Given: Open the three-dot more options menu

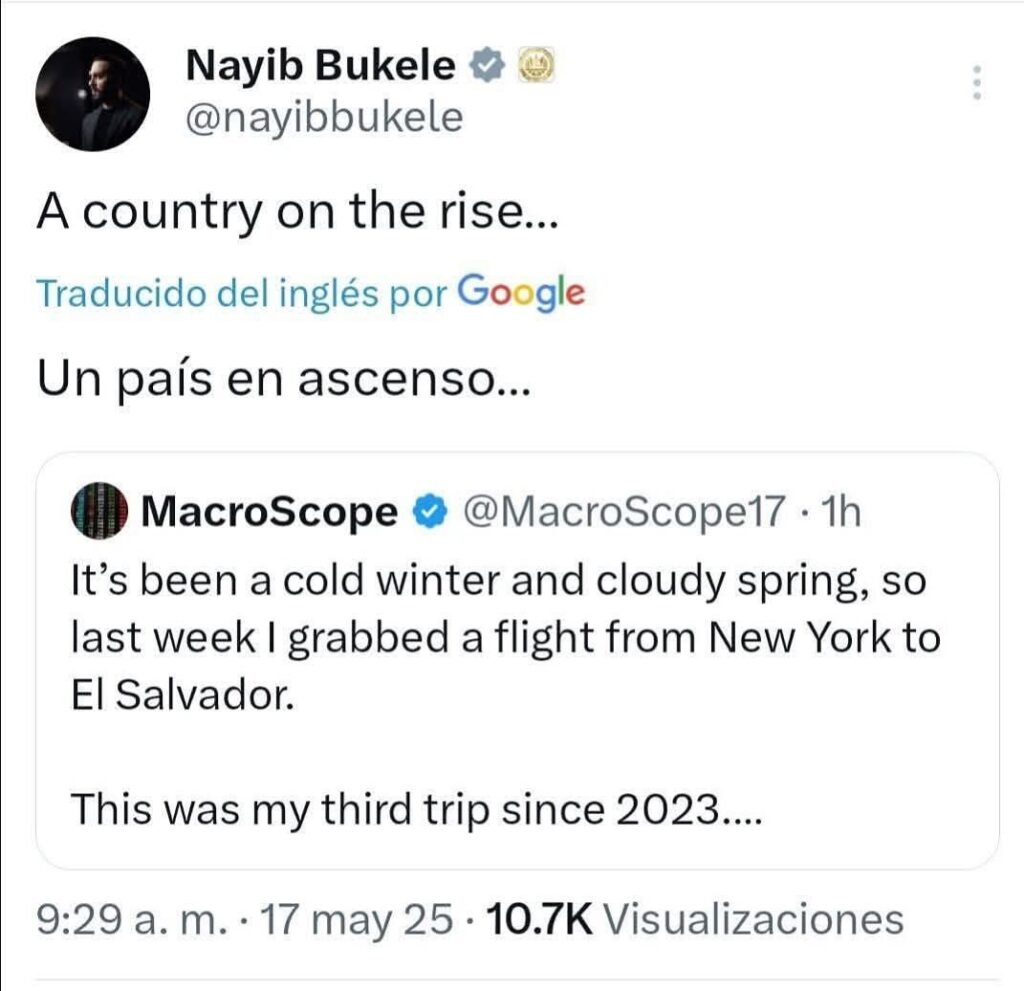Looking at the screenshot, I should (978, 82).
